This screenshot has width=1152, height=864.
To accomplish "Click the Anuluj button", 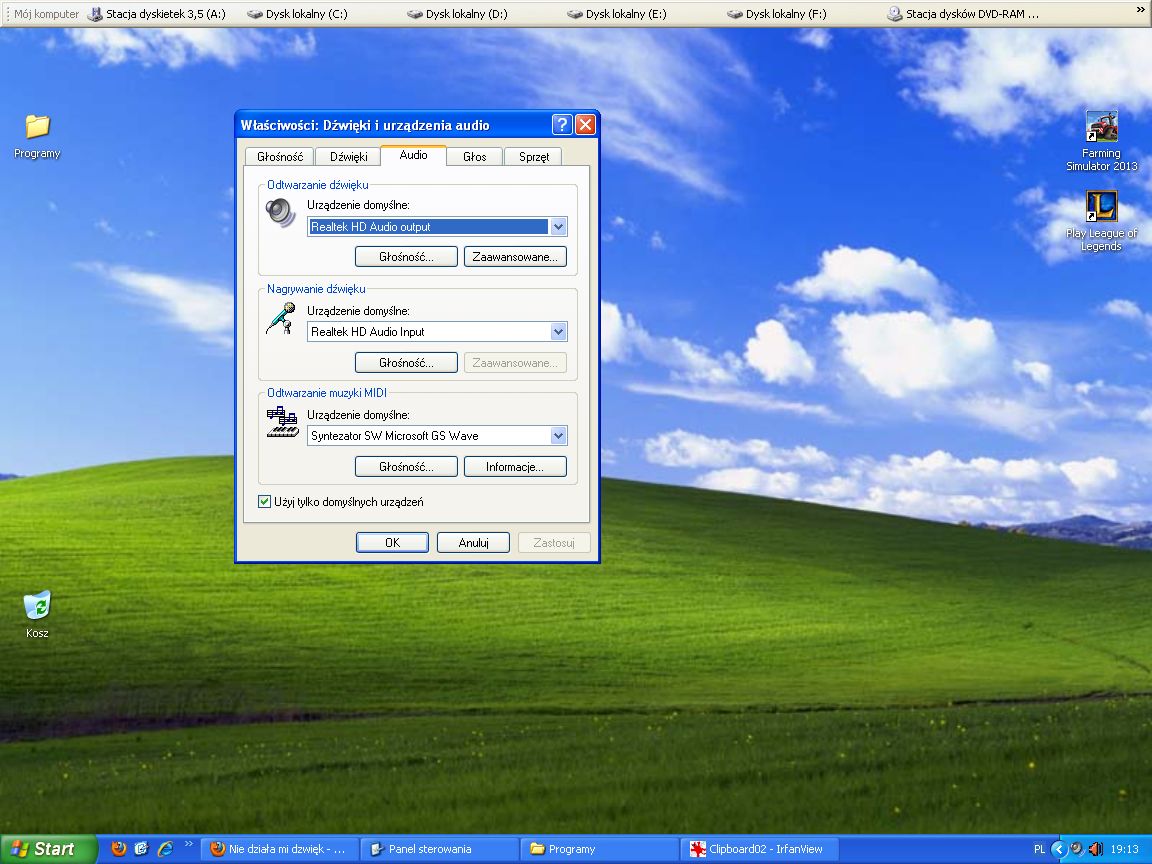I will point(473,543).
